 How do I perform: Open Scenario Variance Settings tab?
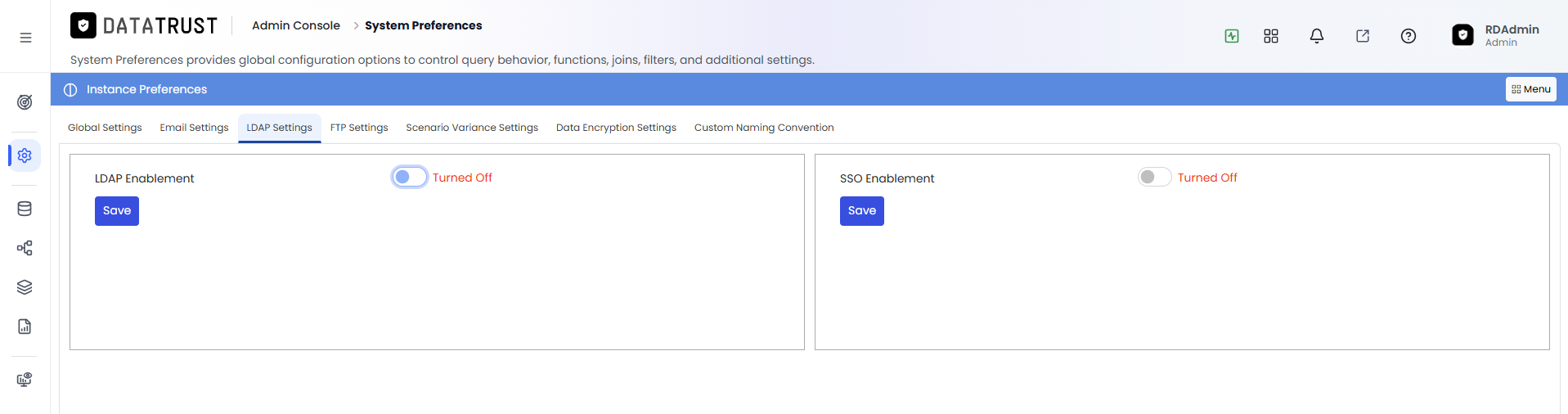click(x=472, y=128)
